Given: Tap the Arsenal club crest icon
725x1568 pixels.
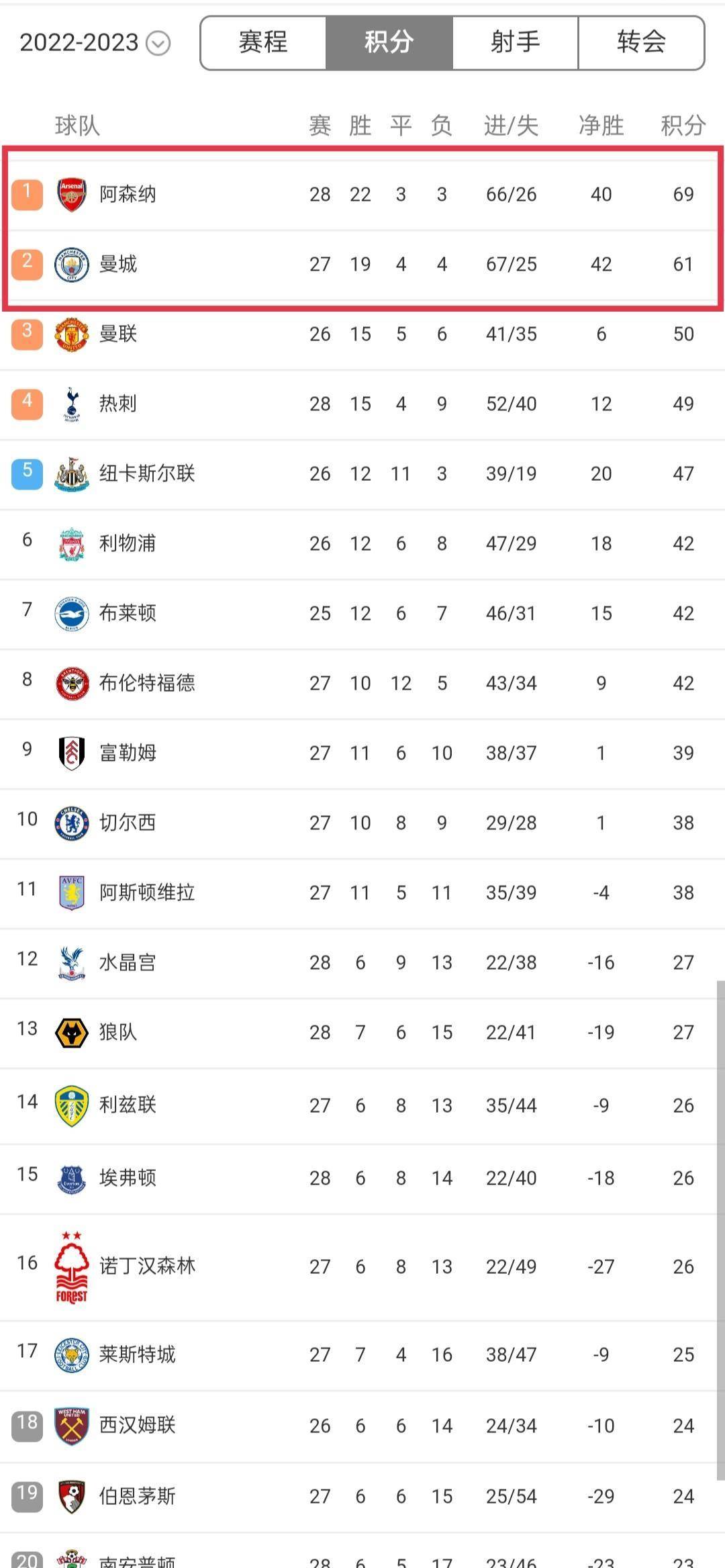Looking at the screenshot, I should pyautogui.click(x=72, y=195).
